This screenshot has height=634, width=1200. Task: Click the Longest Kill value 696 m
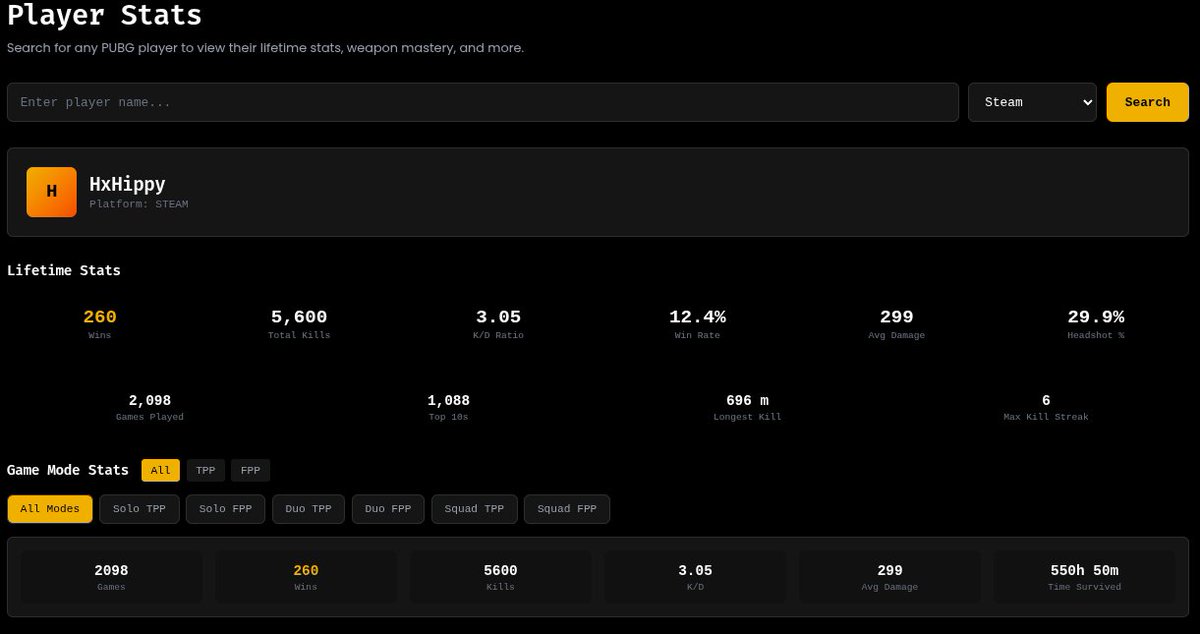click(747, 400)
